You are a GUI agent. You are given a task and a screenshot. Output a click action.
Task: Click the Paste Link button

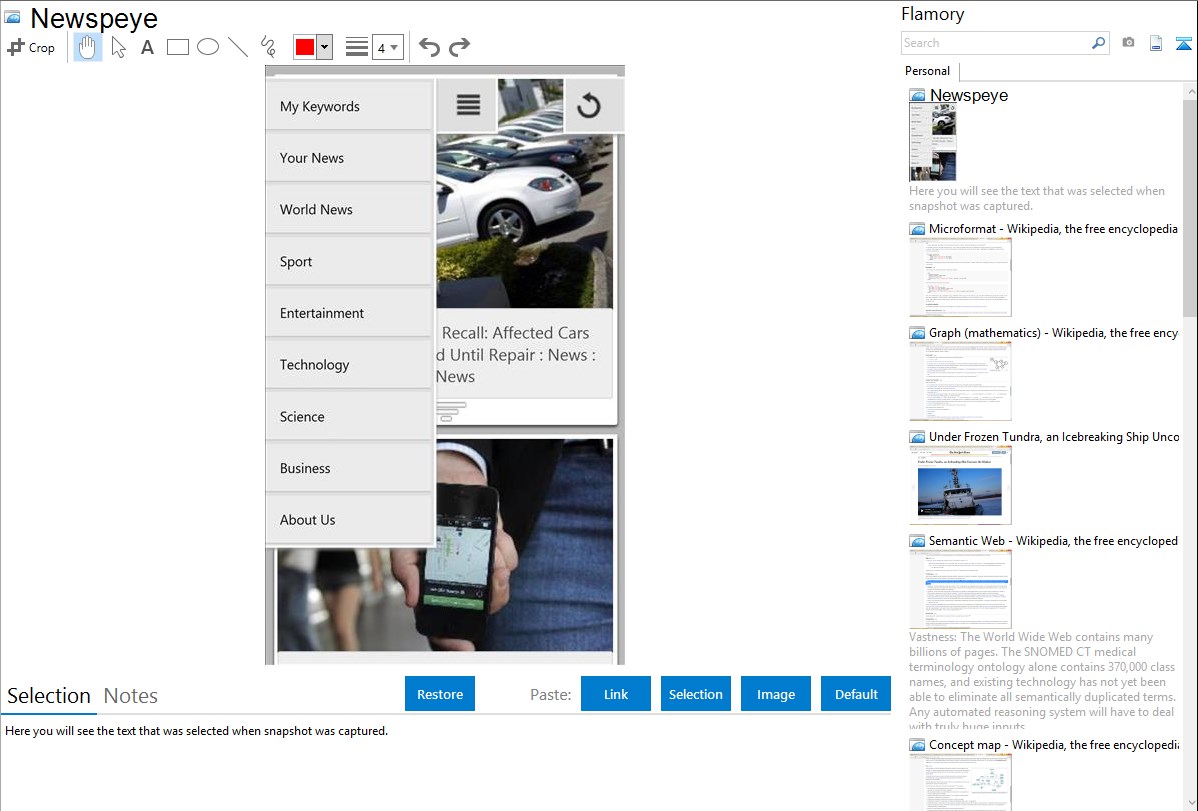pyautogui.click(x=616, y=694)
